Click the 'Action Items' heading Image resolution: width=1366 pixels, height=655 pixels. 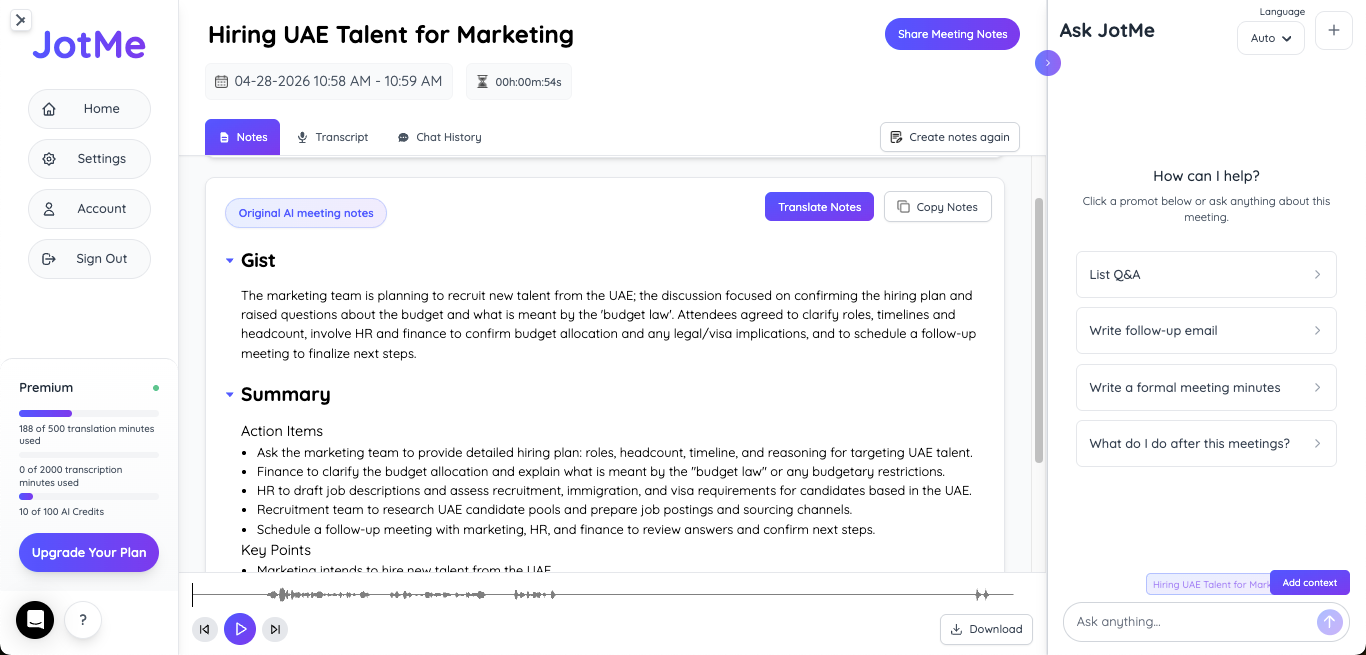(x=282, y=431)
